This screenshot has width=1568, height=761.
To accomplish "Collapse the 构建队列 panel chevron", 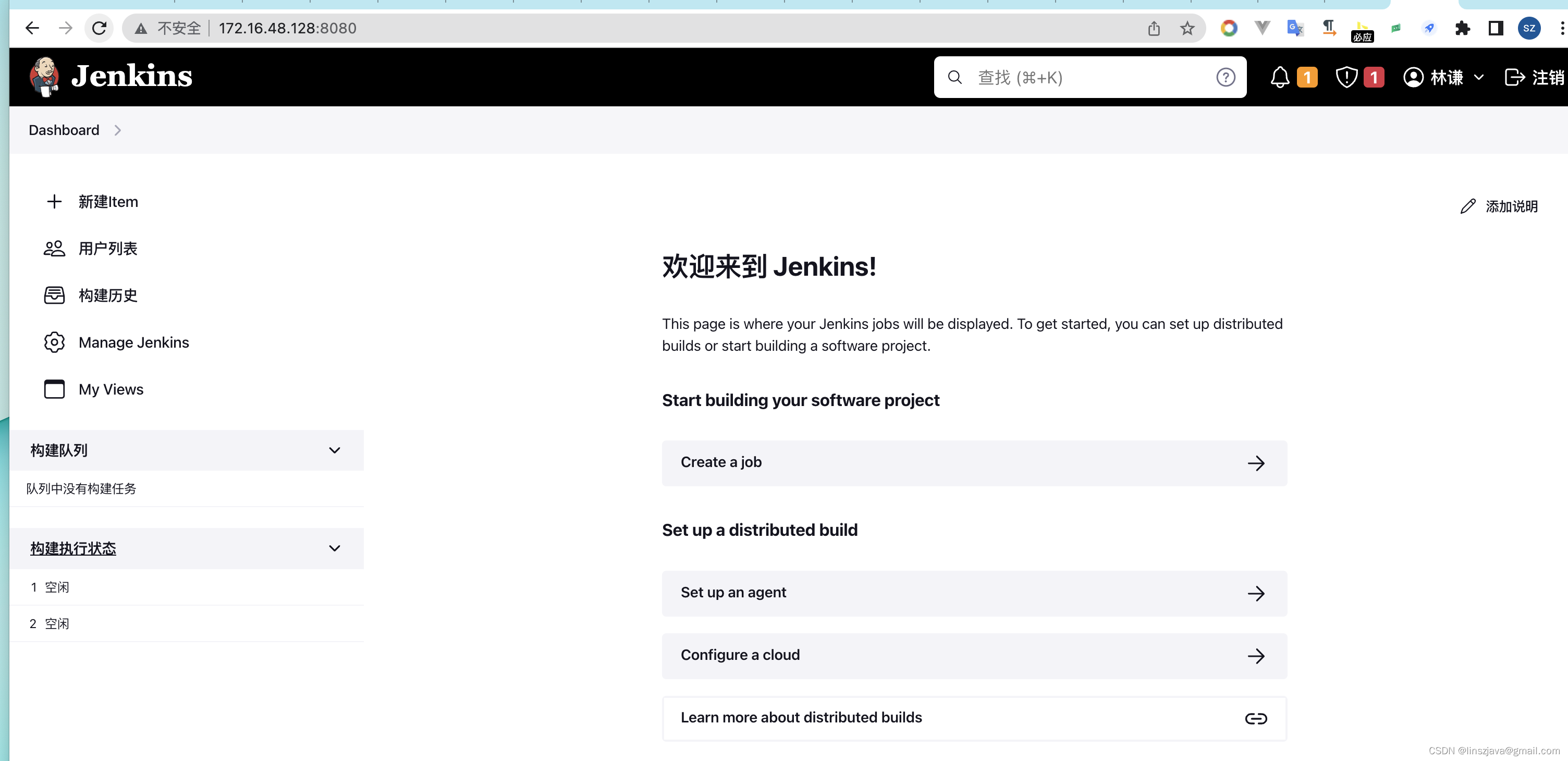I will [x=334, y=450].
